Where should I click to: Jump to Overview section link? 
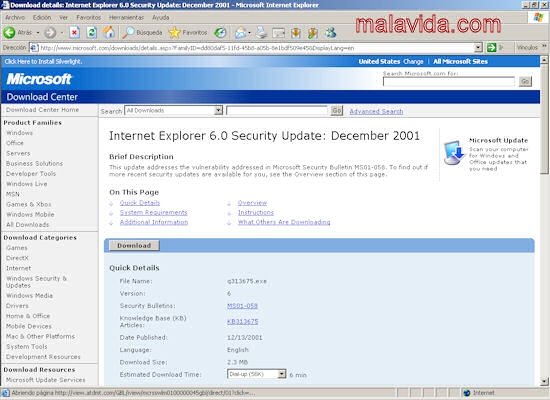[252, 203]
